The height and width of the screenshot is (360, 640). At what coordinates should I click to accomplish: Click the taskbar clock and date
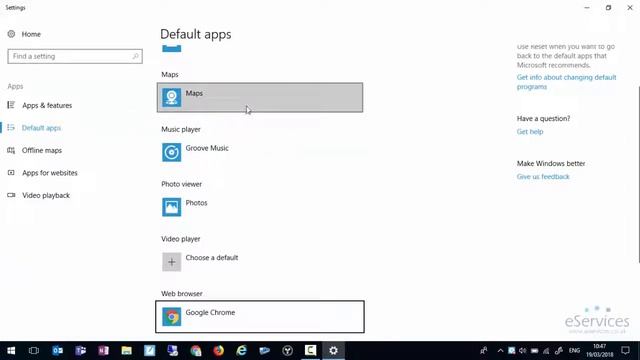(x=600, y=350)
